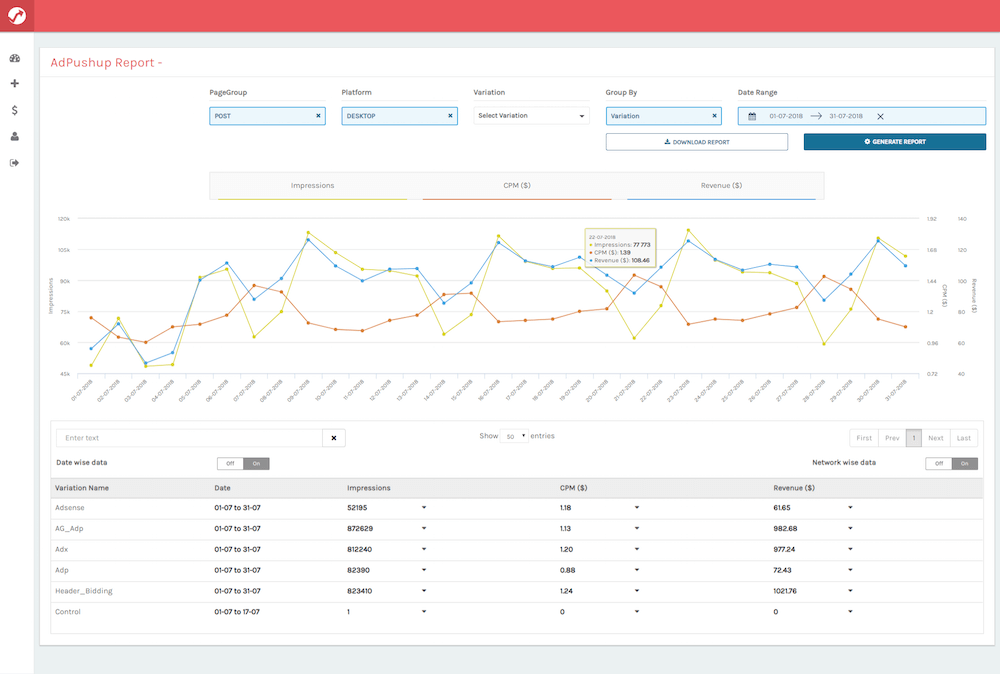Viewport: 1000px width, 674px height.
Task: Expand Revenue arrow in Control row
Action: (850, 612)
